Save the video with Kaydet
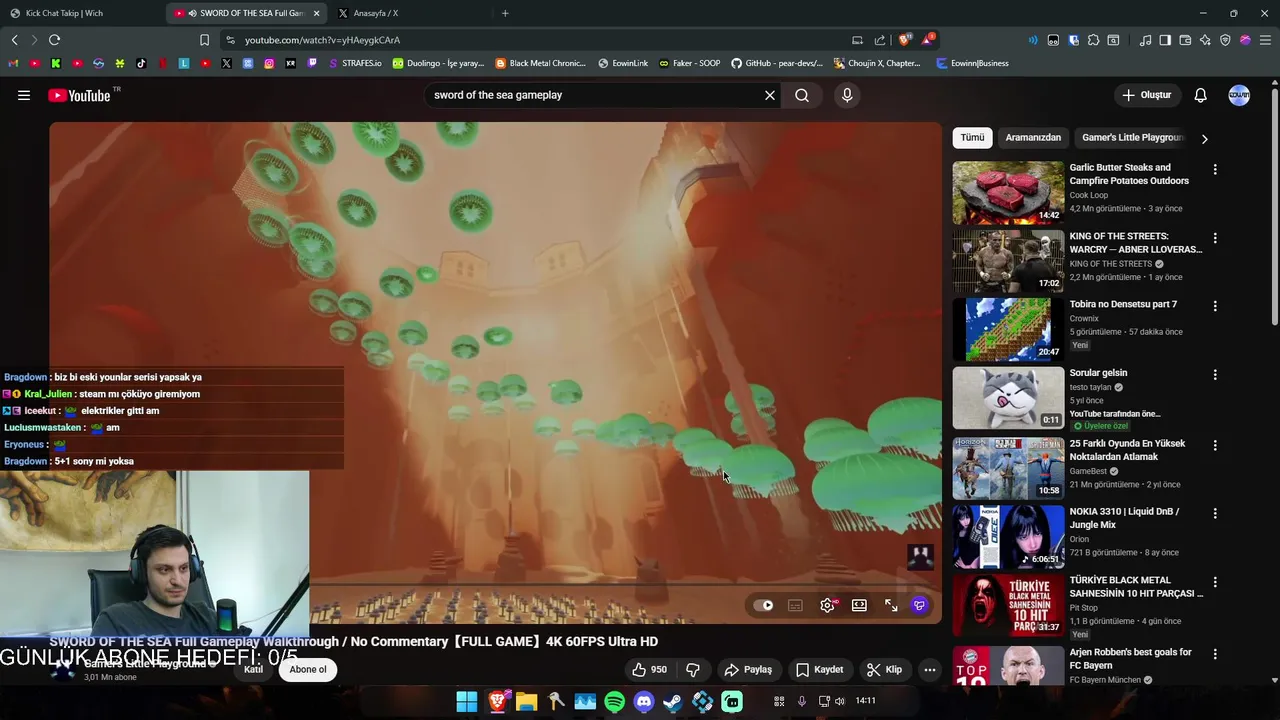The width and height of the screenshot is (1280, 720). pos(820,670)
